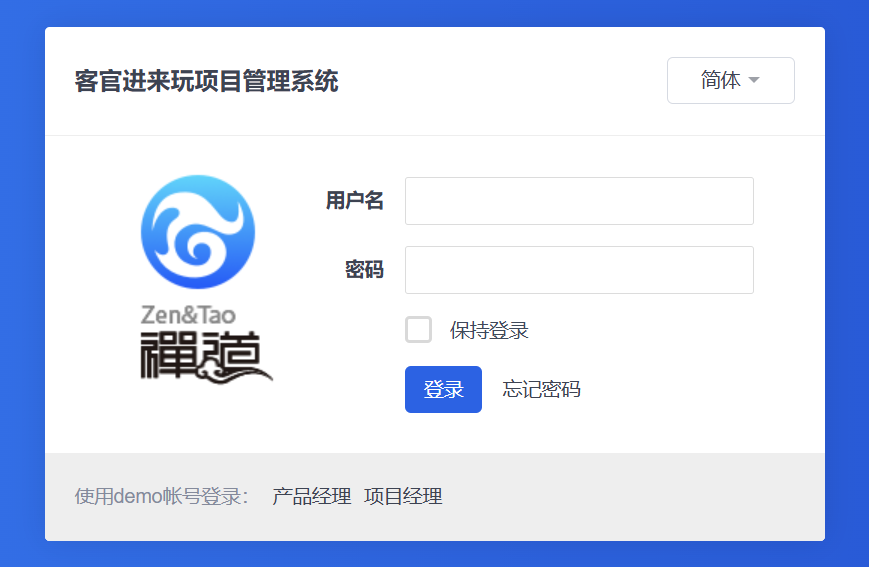Click the 用户名 field label
This screenshot has height=567, width=869.
pos(355,201)
